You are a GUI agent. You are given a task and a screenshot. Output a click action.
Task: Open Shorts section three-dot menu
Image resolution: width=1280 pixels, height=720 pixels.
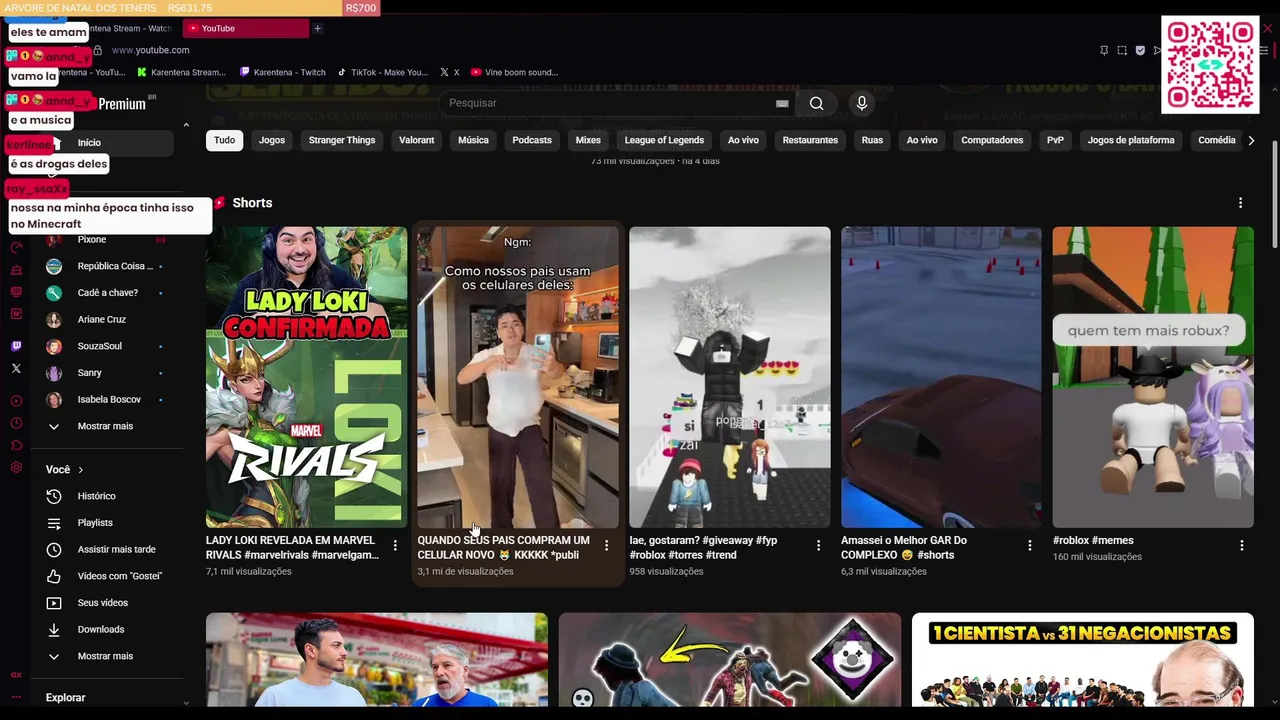click(x=1240, y=203)
